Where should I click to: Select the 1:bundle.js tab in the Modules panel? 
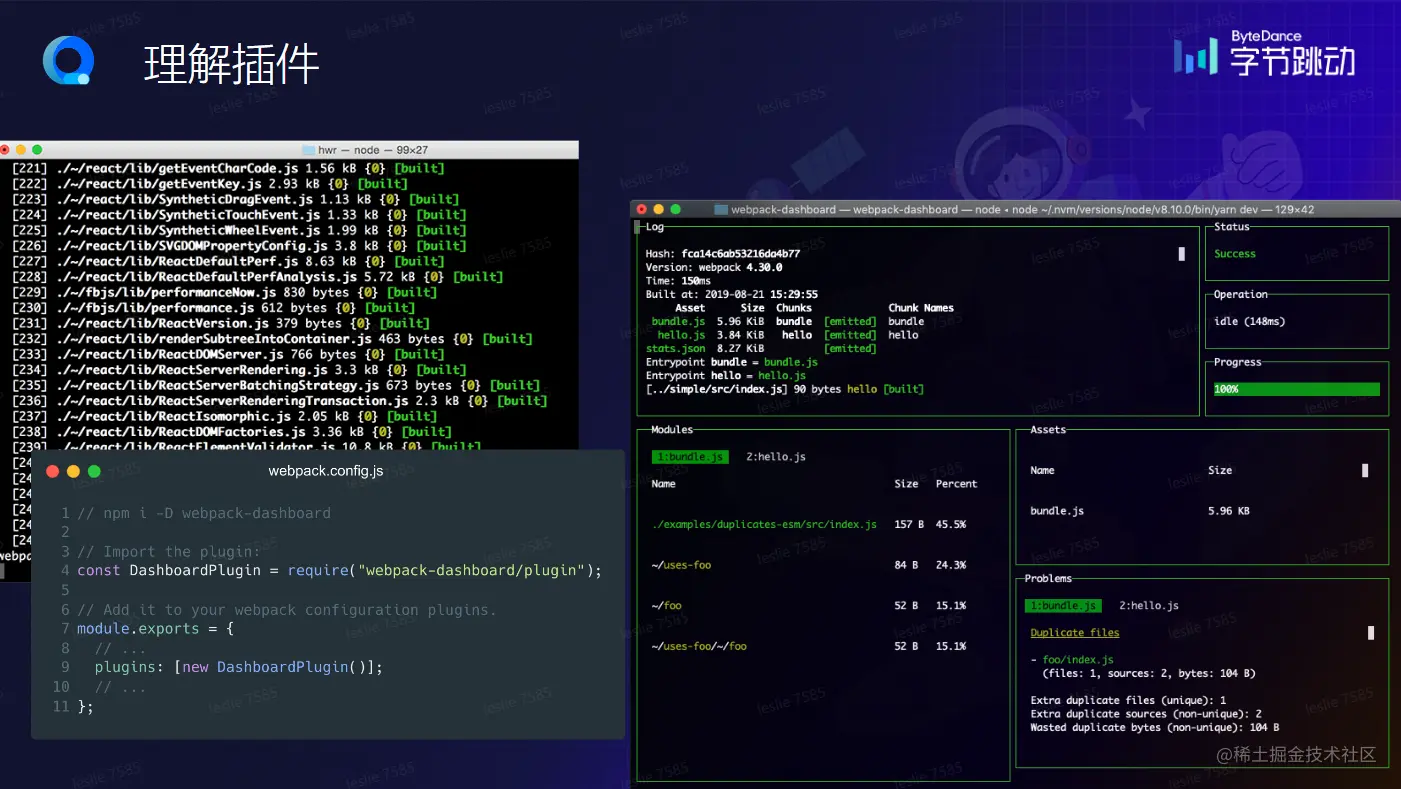tap(688, 457)
